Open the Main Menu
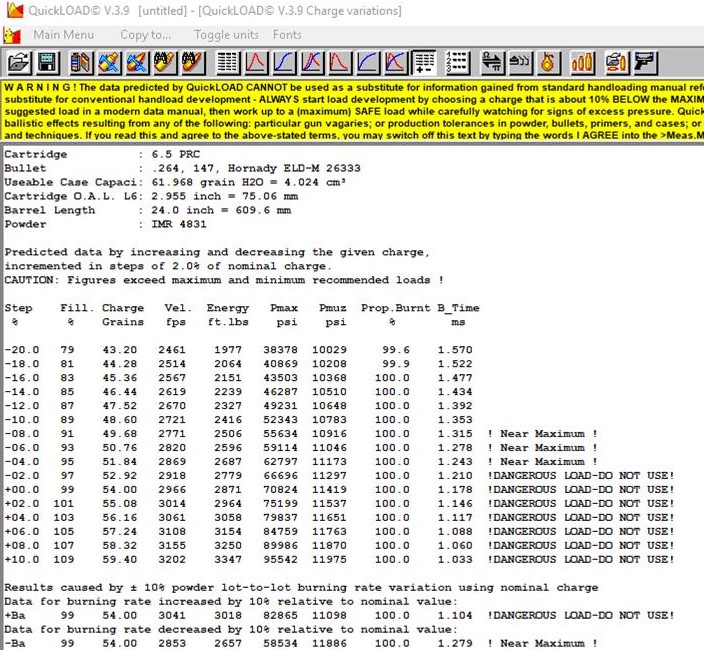The image size is (704, 650). point(63,35)
